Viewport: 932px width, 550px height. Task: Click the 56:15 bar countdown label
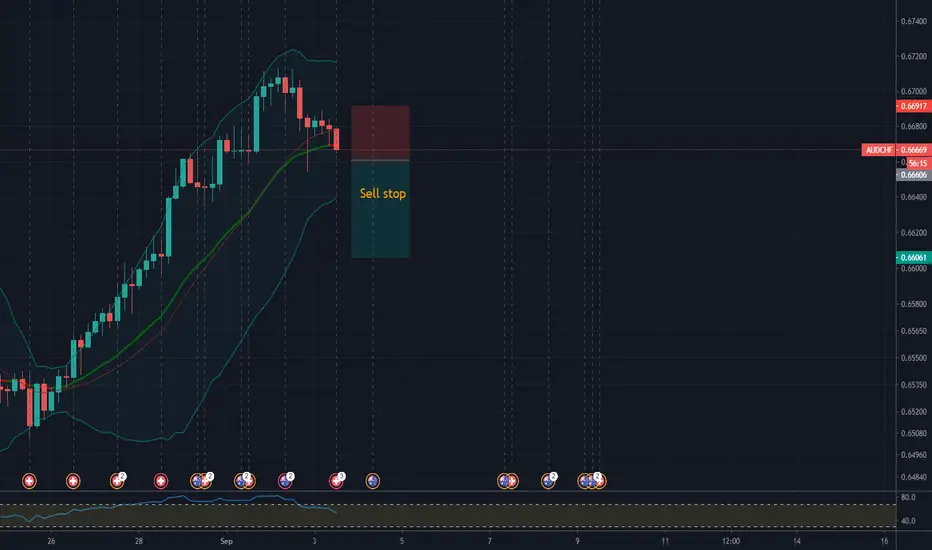[x=918, y=163]
